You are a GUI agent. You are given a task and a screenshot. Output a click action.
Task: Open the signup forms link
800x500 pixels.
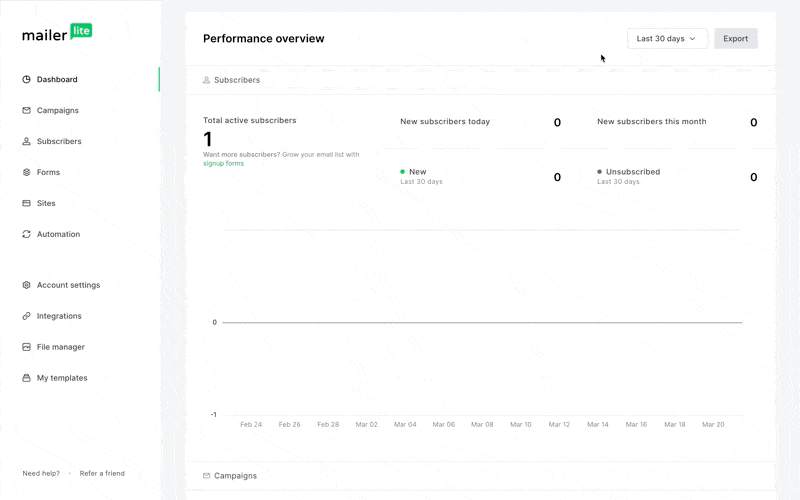(223, 163)
